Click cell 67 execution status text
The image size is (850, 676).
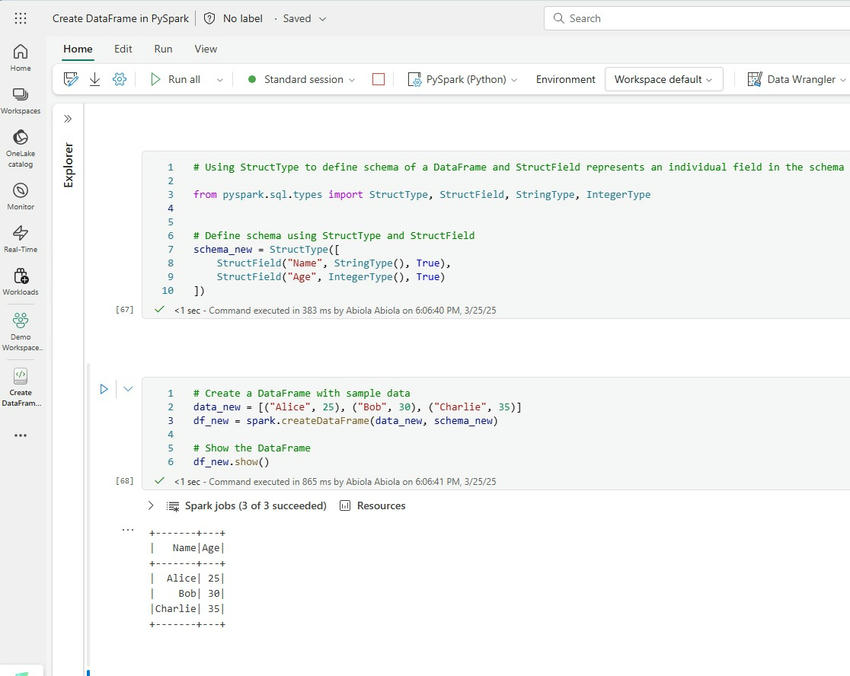pos(334,311)
